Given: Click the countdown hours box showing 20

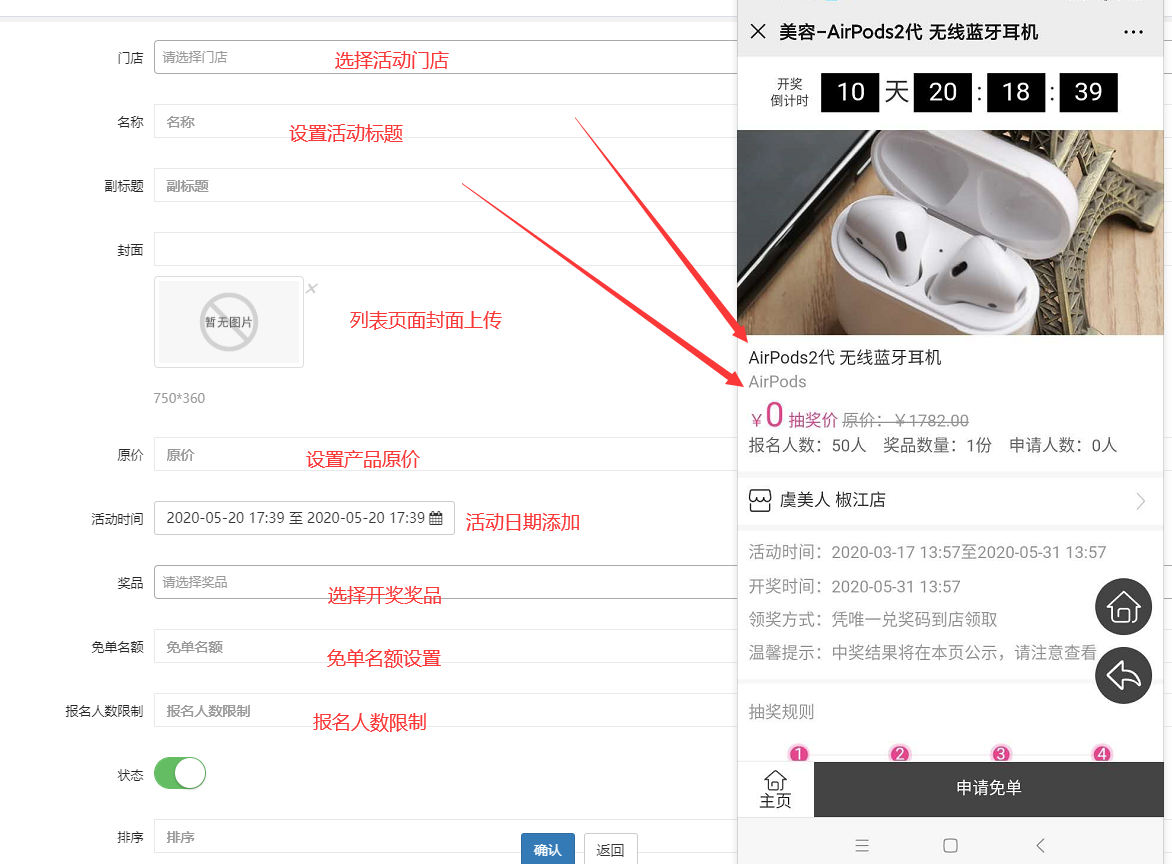Looking at the screenshot, I should click(x=943, y=92).
